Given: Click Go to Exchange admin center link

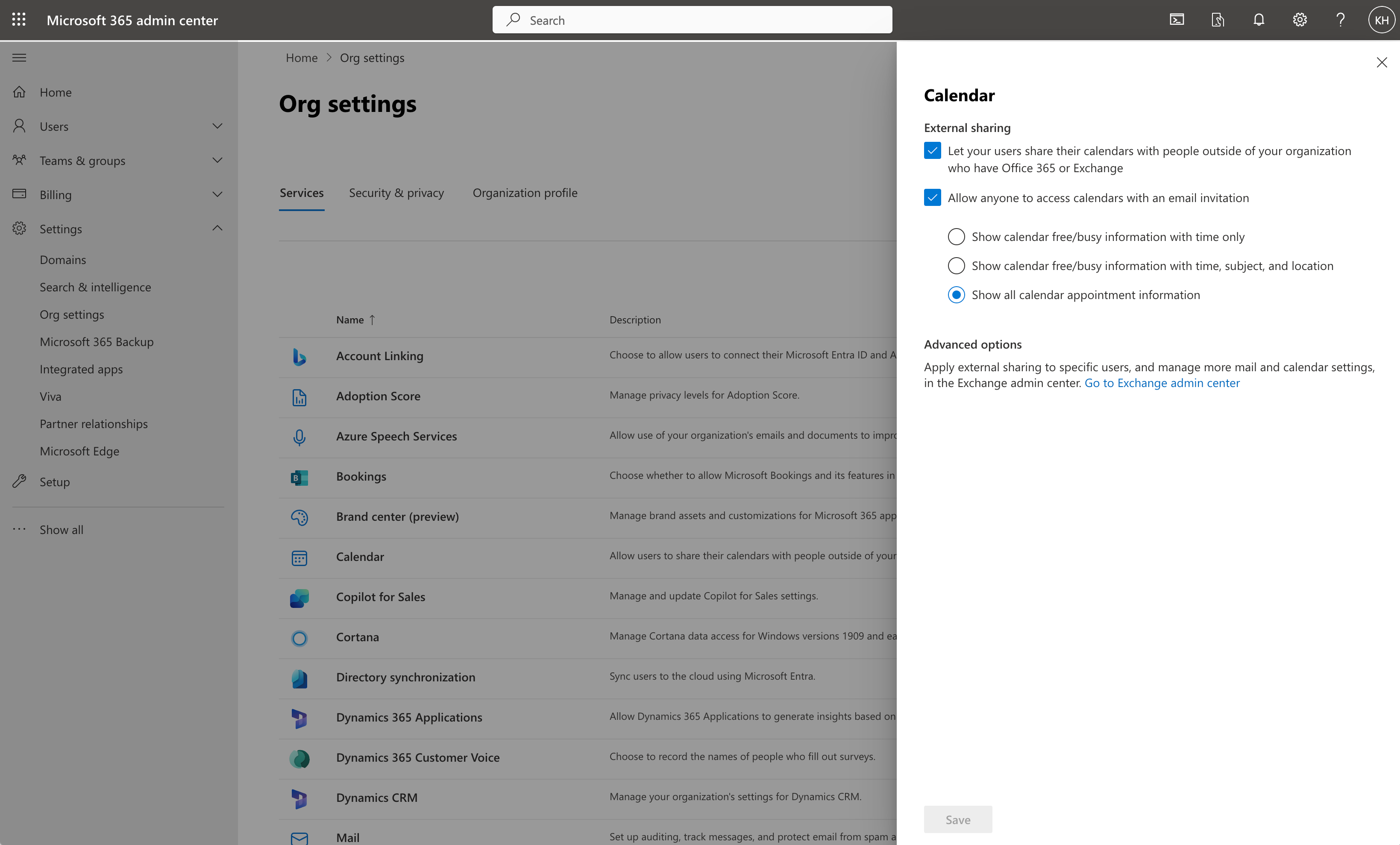Looking at the screenshot, I should (x=1161, y=382).
